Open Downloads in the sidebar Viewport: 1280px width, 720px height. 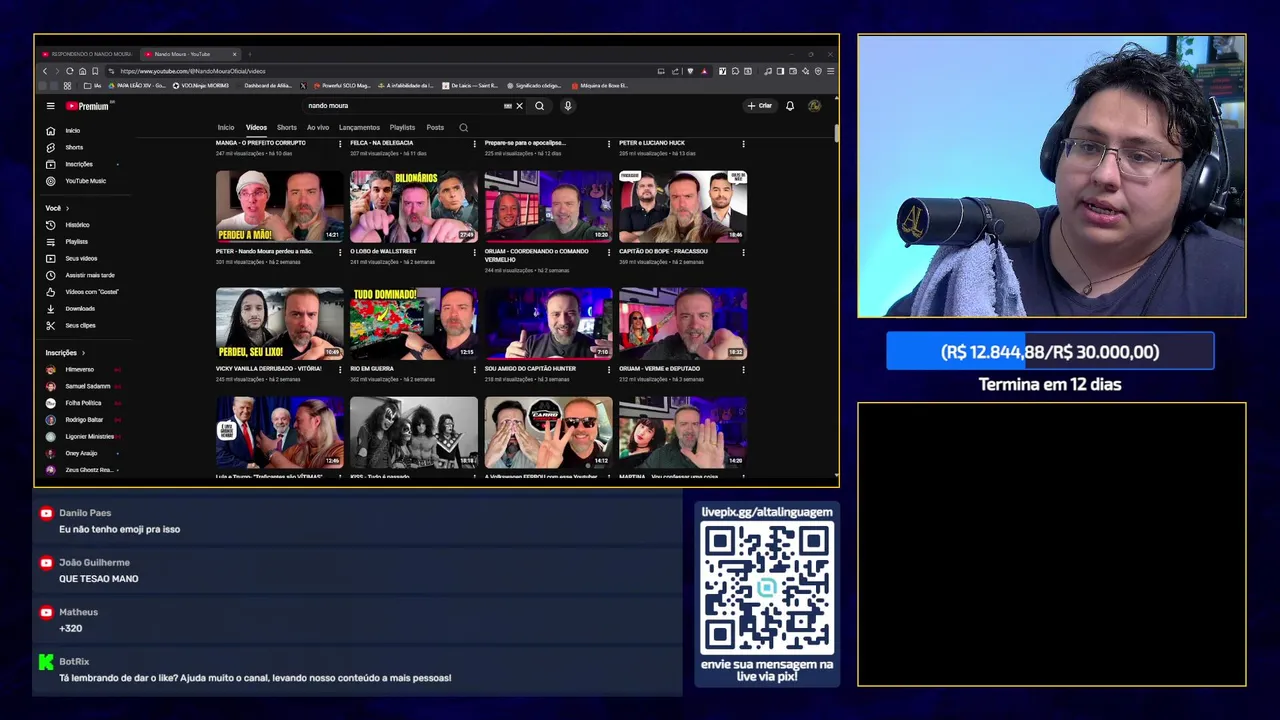pos(78,309)
